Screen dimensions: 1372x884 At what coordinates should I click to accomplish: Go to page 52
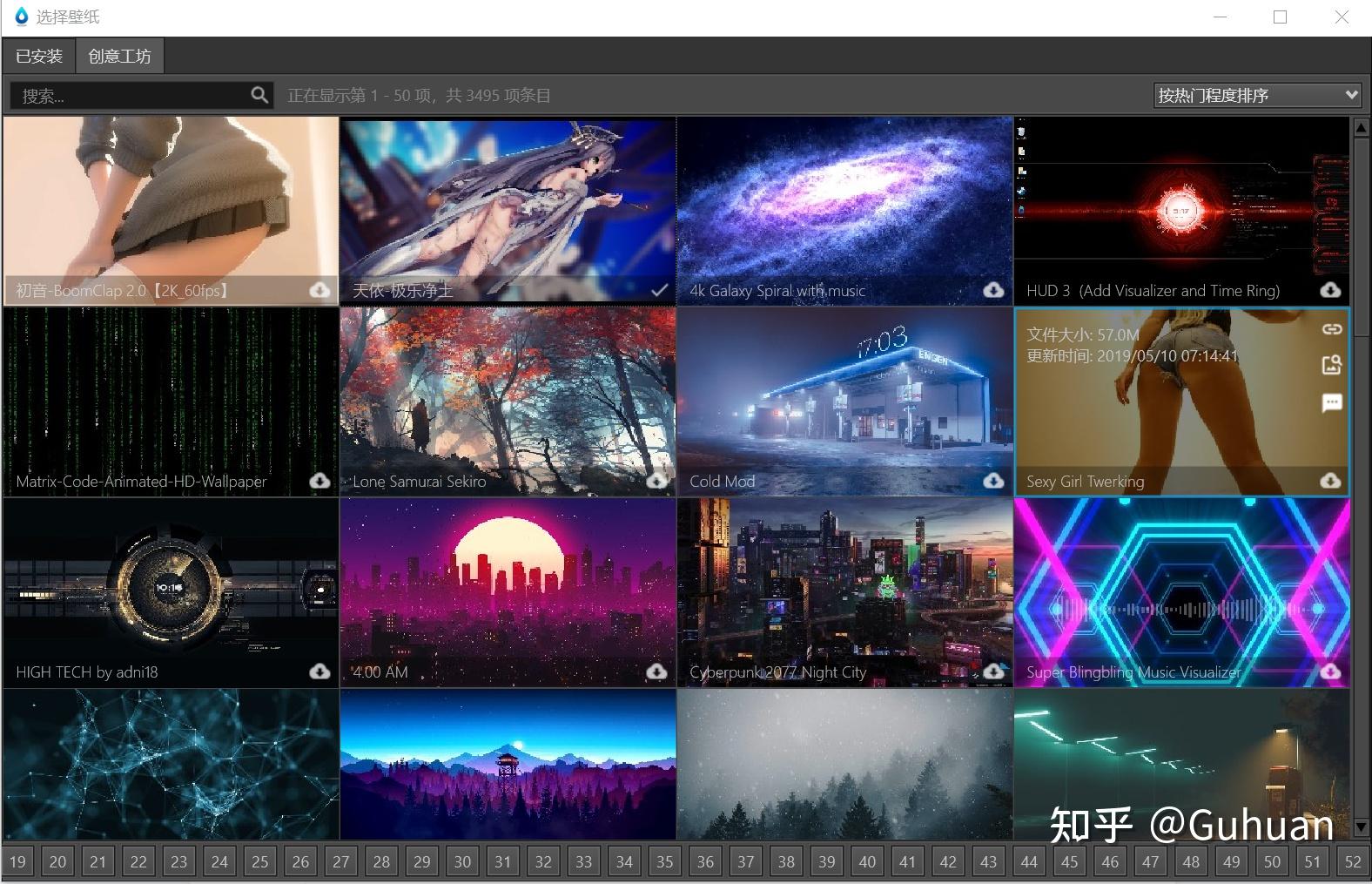(x=1352, y=861)
